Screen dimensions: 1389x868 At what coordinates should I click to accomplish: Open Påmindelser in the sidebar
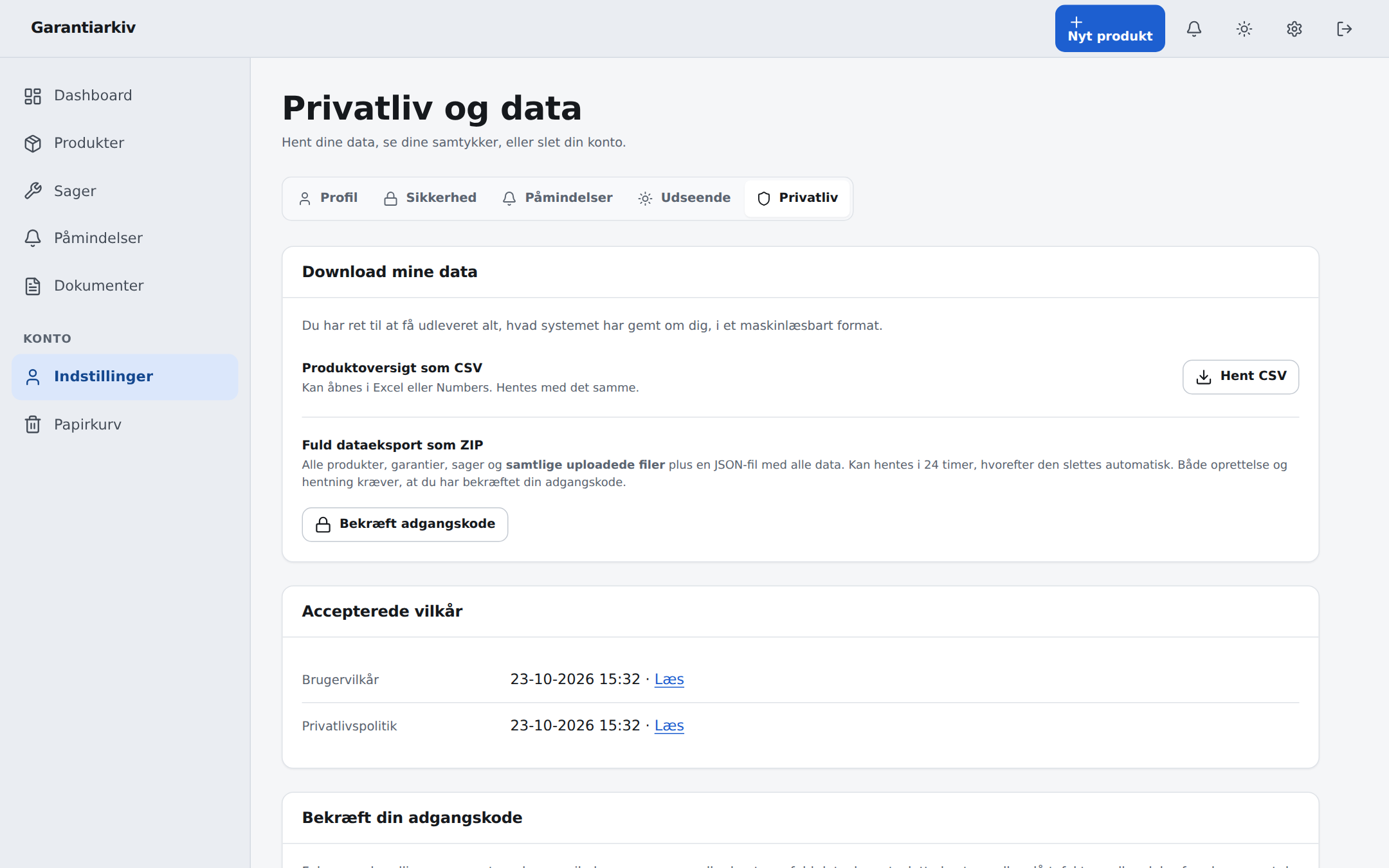coord(125,239)
